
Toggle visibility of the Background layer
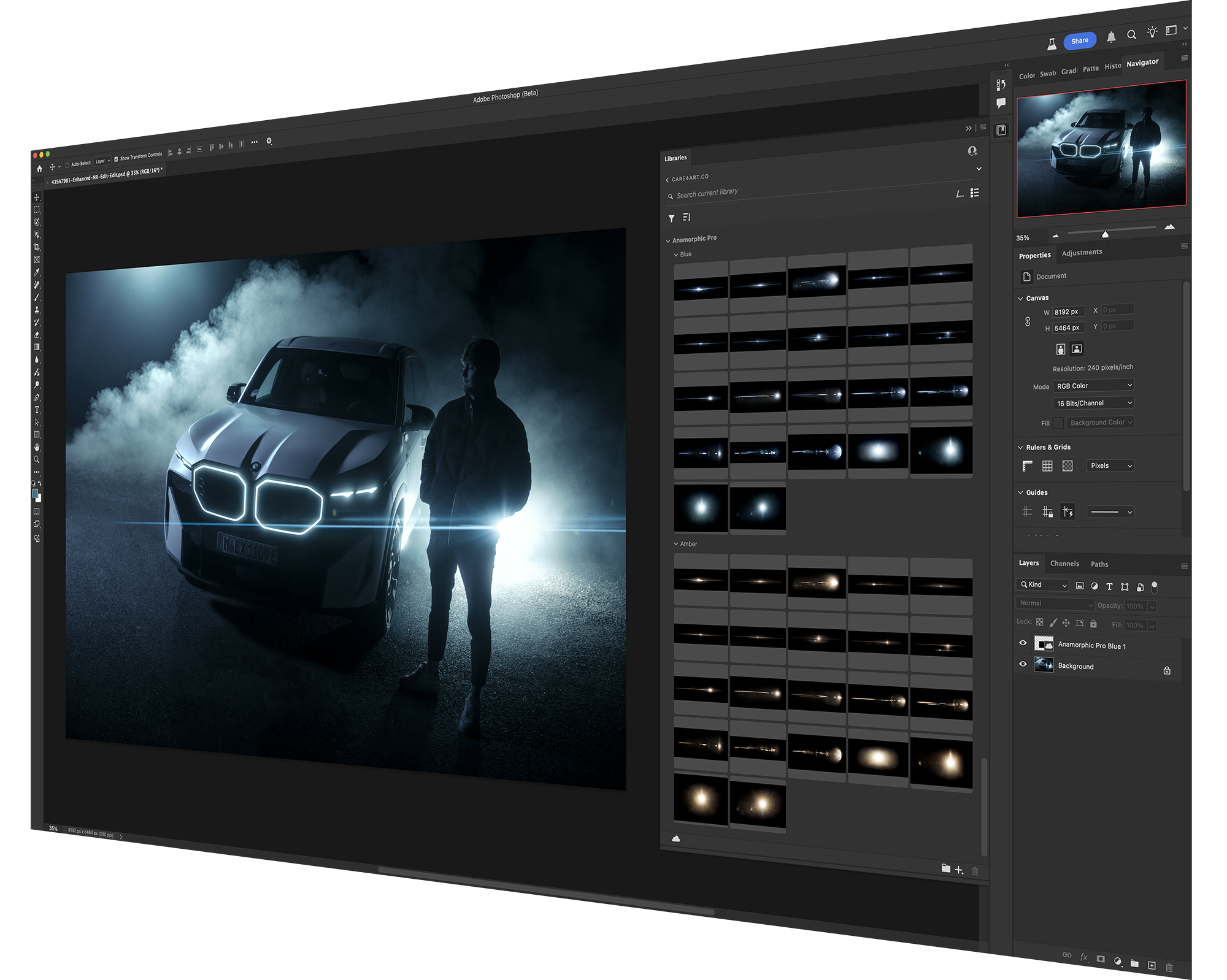point(1023,664)
